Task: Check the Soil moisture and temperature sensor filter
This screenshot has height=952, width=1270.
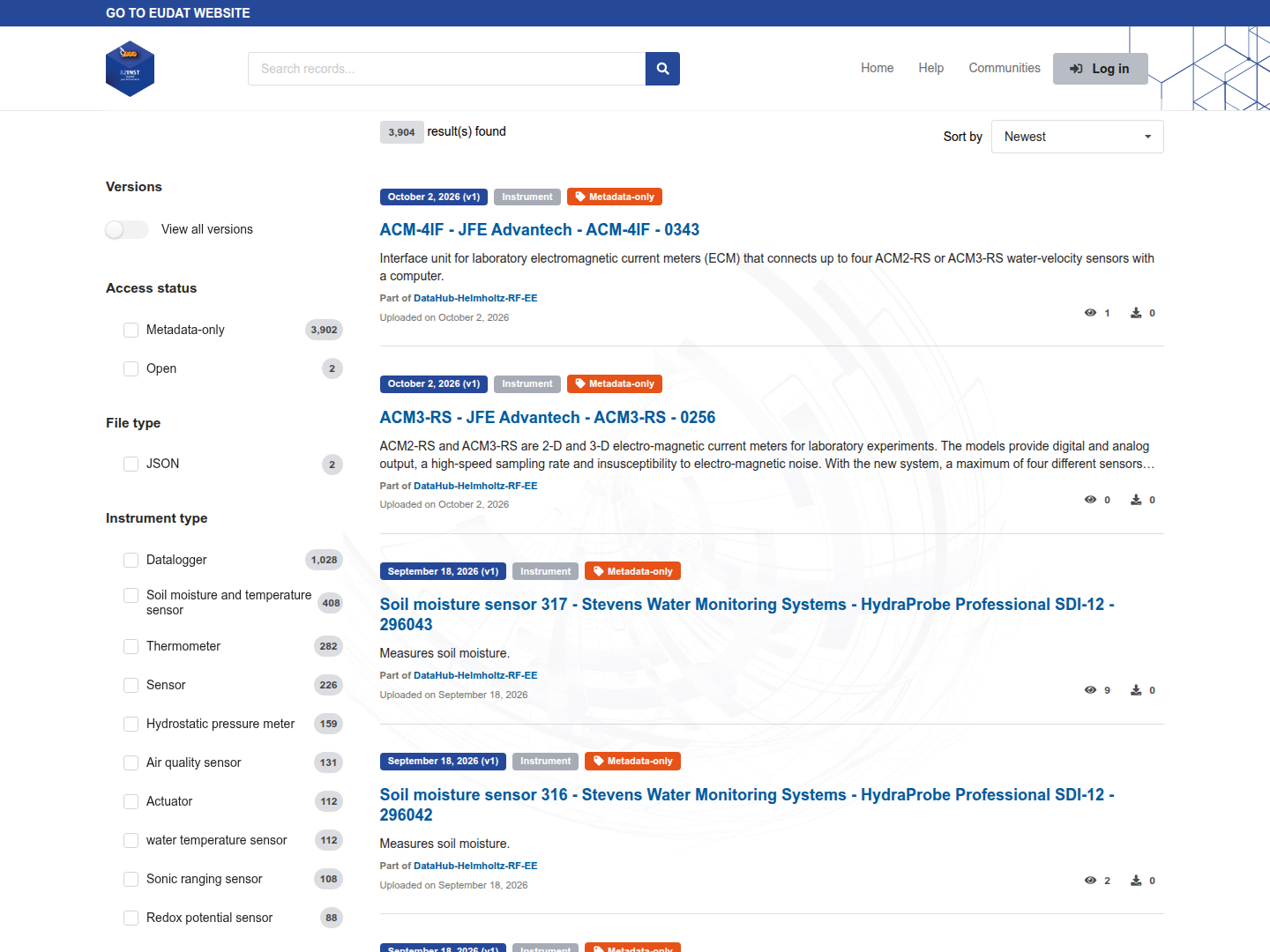Action: [x=131, y=596]
